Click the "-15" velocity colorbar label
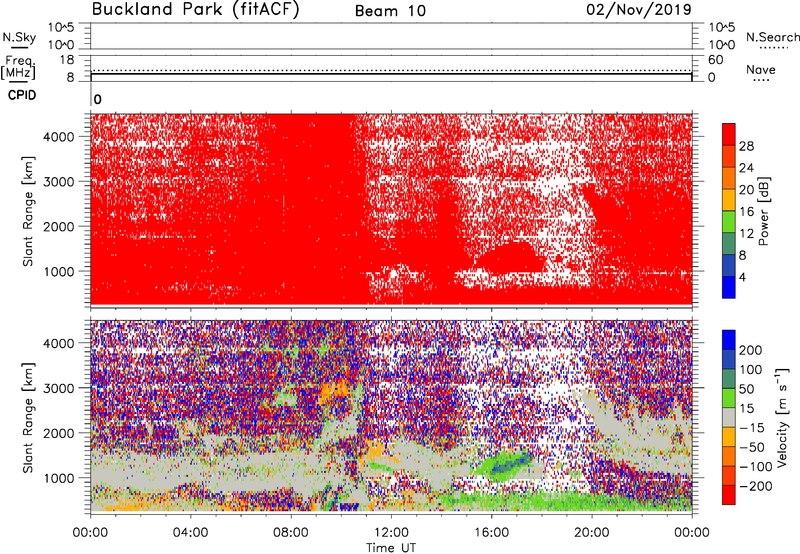The width and height of the screenshot is (800, 554). (x=752, y=428)
